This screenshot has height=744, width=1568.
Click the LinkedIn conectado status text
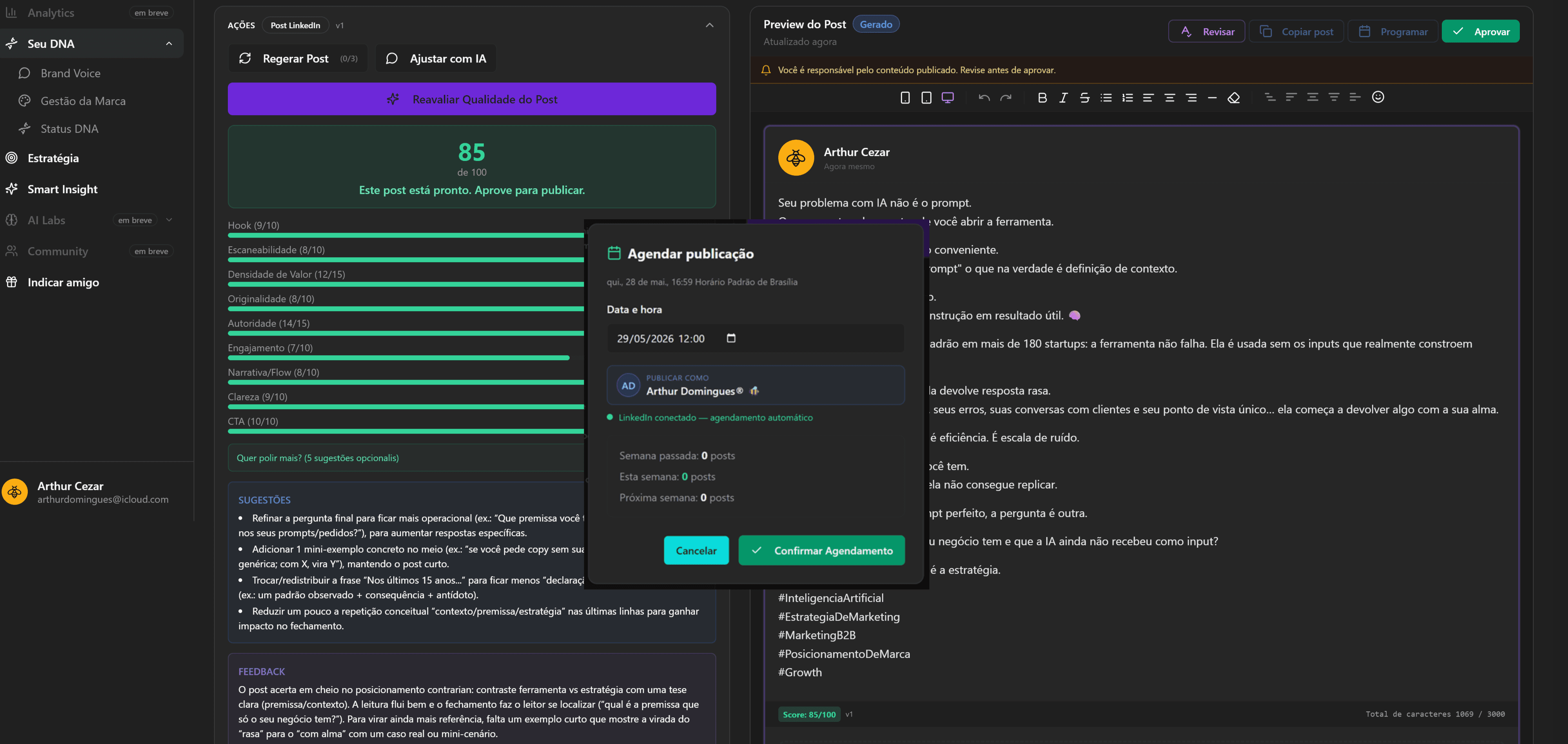click(x=715, y=418)
